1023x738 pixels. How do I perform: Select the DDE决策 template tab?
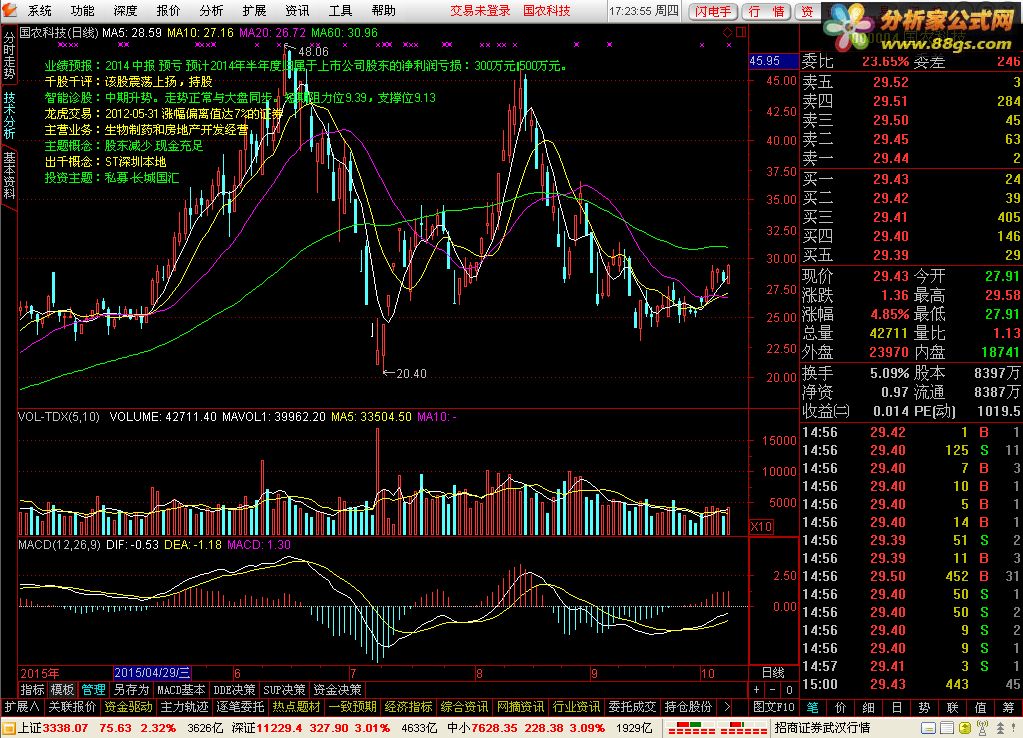point(235,690)
